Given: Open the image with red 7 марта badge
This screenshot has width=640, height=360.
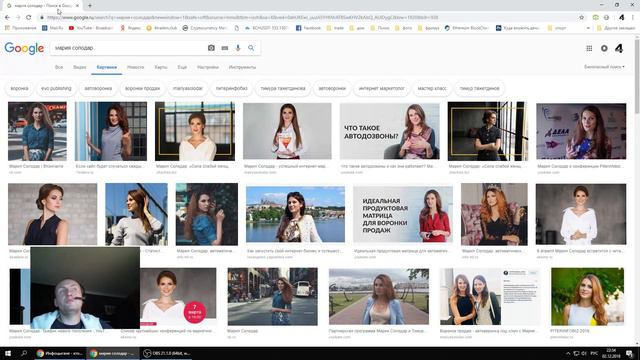Looking at the screenshot, I should [178, 297].
